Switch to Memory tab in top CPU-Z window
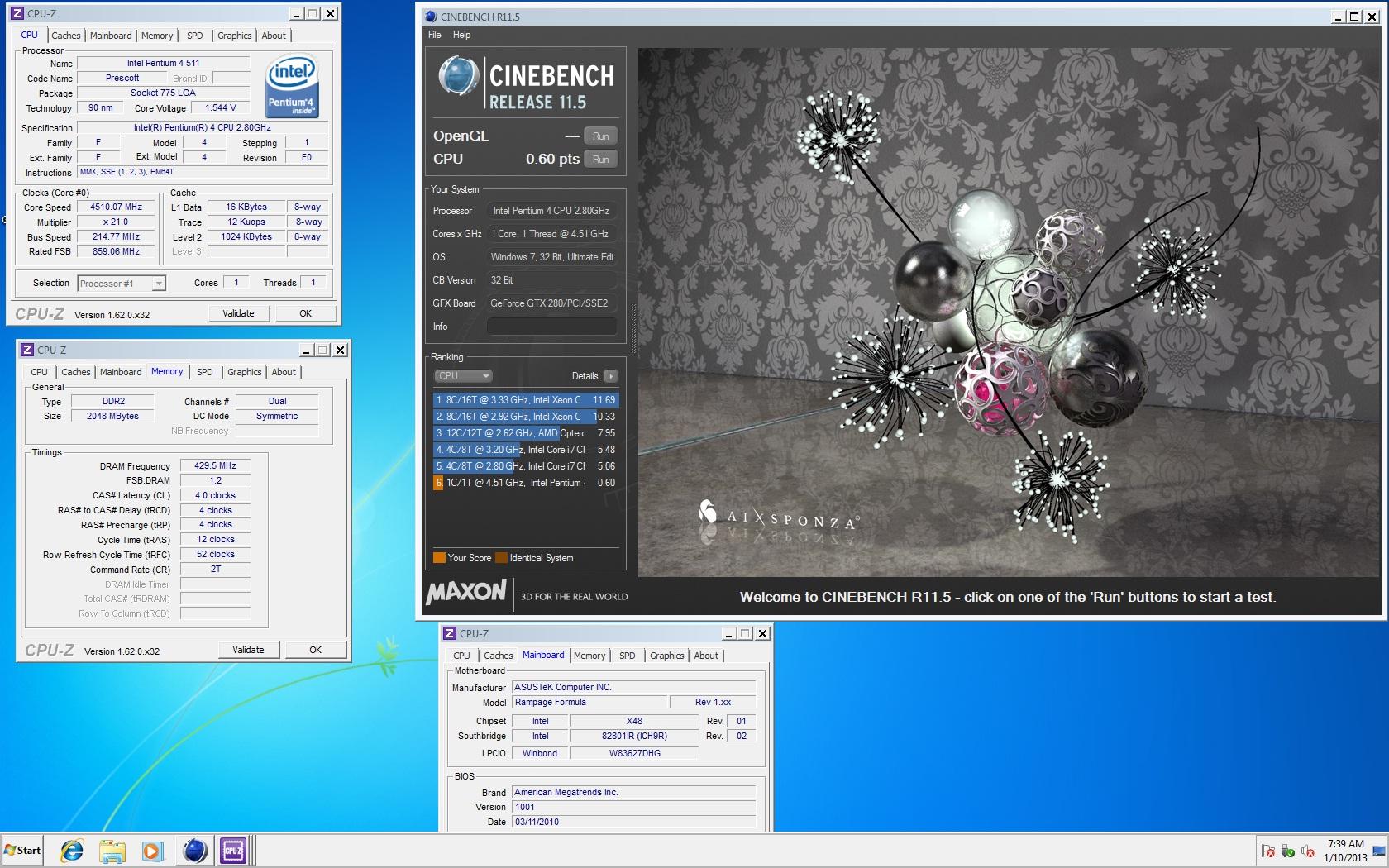Image resolution: width=1389 pixels, height=868 pixels. (157, 36)
